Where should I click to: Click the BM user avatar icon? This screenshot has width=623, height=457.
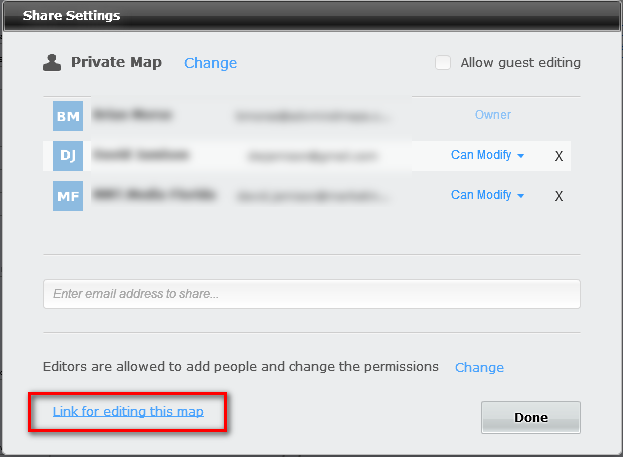click(x=68, y=116)
